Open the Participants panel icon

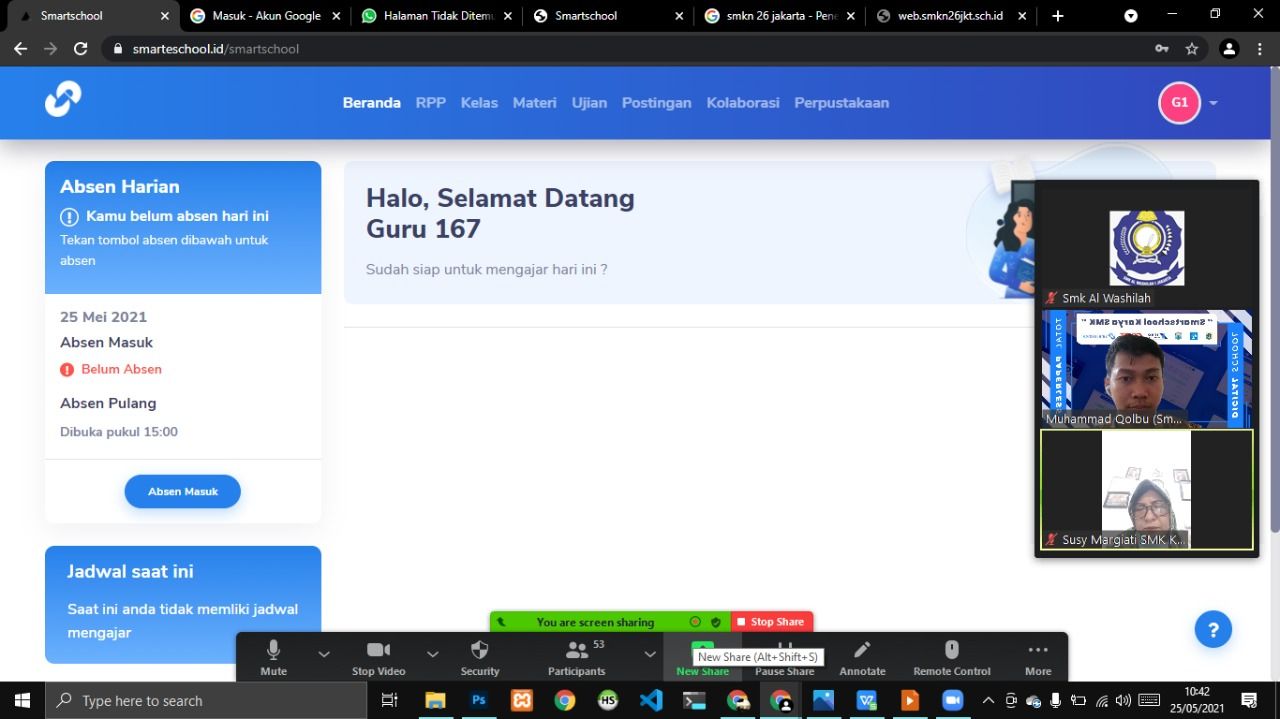(x=577, y=650)
